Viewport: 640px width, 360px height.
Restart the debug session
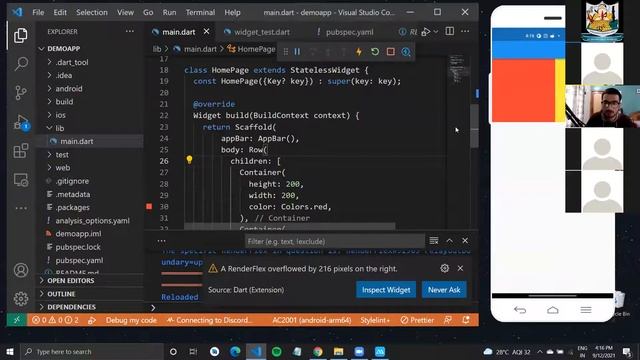[x=375, y=51]
